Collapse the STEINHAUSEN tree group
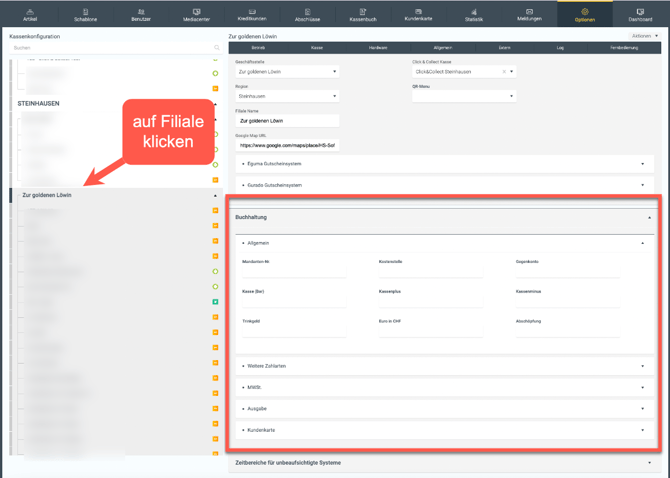This screenshot has width=670, height=478. [215, 104]
